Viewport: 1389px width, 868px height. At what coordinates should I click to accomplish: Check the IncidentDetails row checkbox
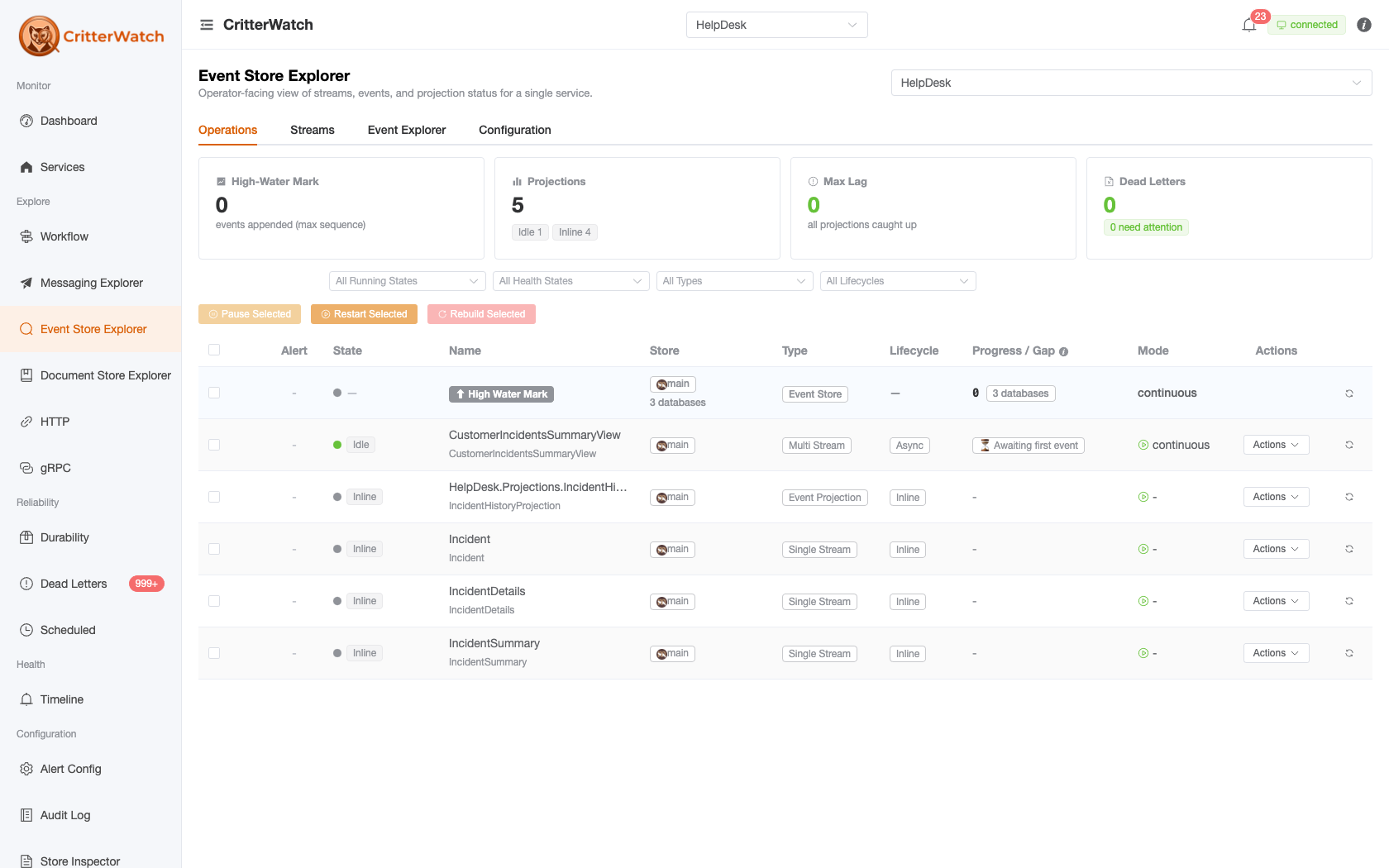(x=214, y=601)
